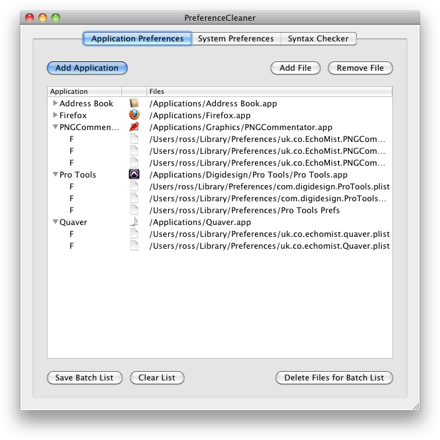This screenshot has height=440, width=440.
Task: Select the Pro Tools Prefs file row
Action: (220, 210)
